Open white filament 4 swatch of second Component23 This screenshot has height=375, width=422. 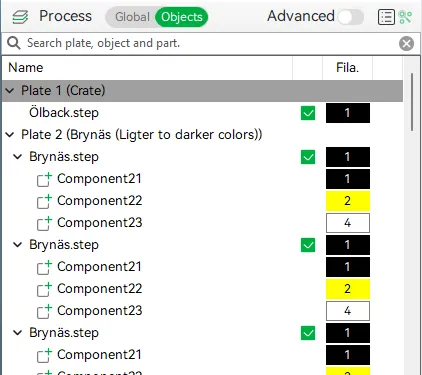[348, 311]
